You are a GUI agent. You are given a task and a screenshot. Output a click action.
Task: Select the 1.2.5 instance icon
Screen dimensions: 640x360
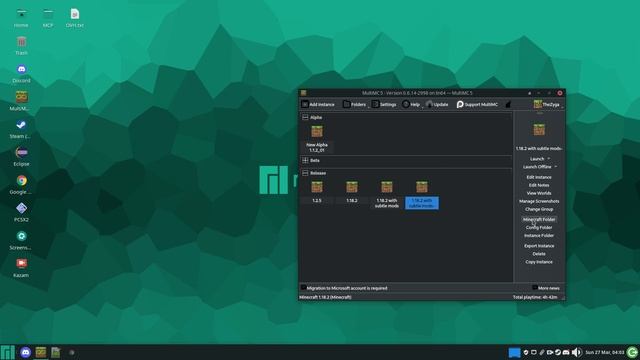tap(317, 187)
